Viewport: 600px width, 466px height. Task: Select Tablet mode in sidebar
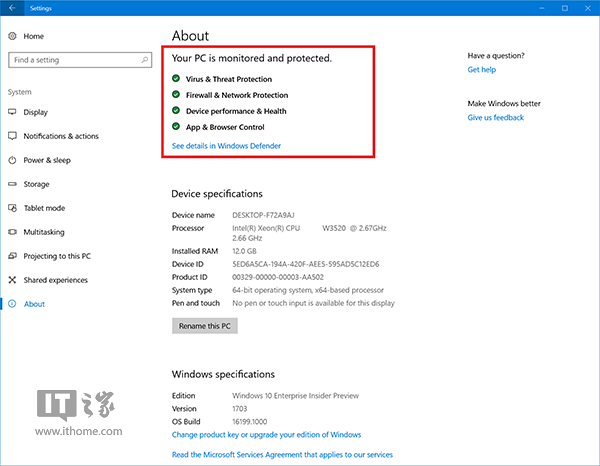(x=44, y=208)
